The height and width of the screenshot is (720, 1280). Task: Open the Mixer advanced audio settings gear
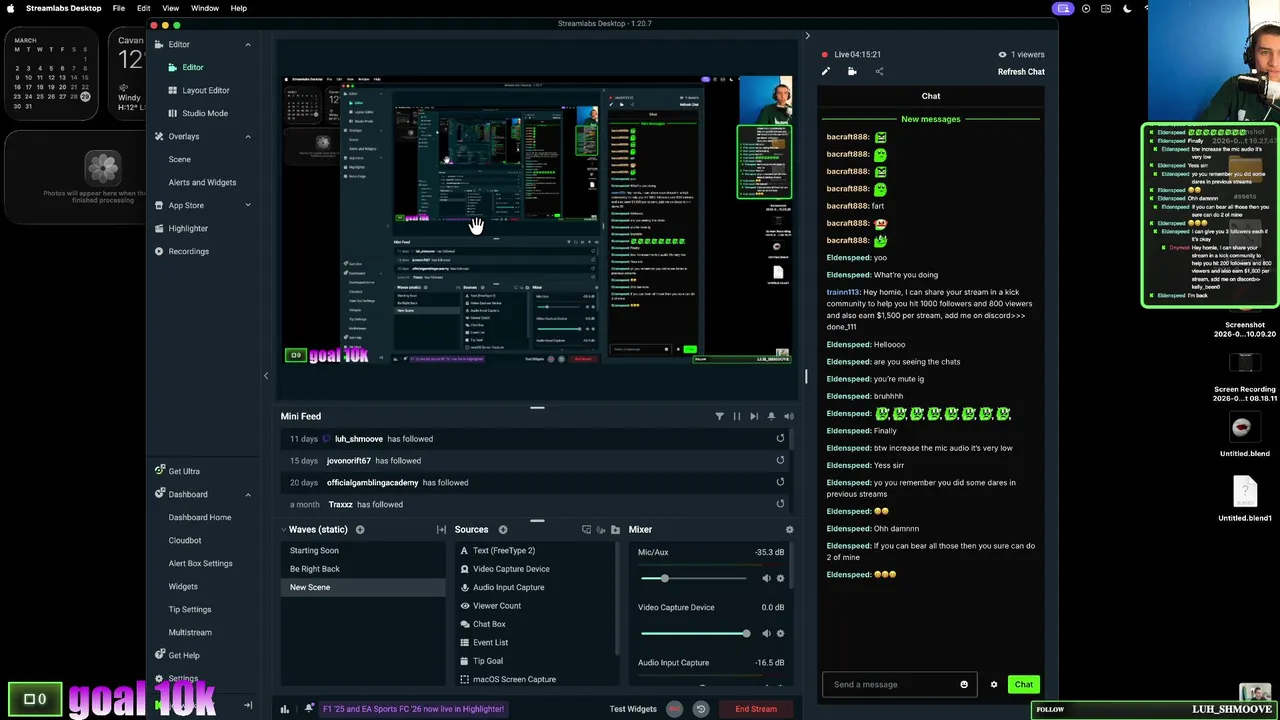tap(789, 530)
